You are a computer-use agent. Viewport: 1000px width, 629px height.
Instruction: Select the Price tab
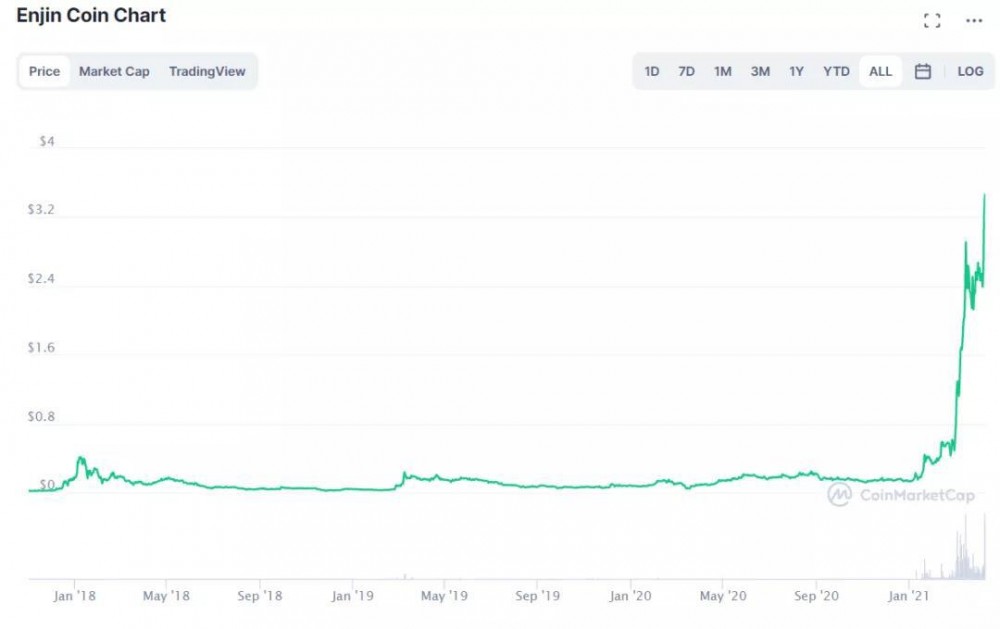pyautogui.click(x=44, y=71)
